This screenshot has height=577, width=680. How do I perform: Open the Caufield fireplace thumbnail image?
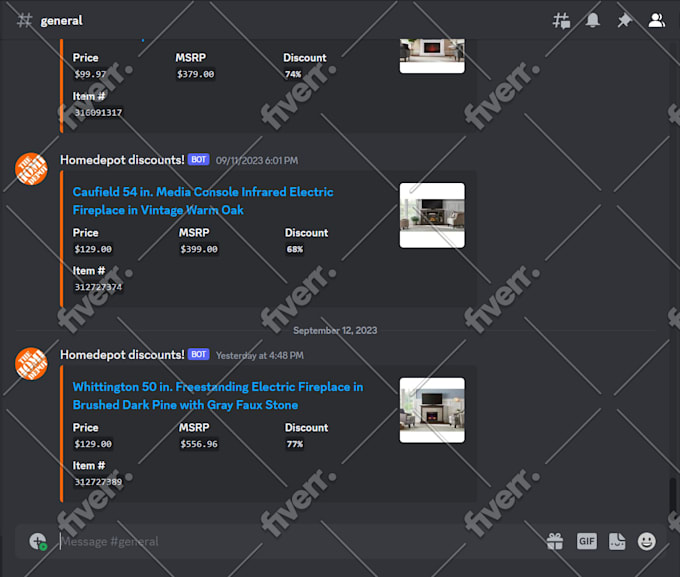coord(432,215)
